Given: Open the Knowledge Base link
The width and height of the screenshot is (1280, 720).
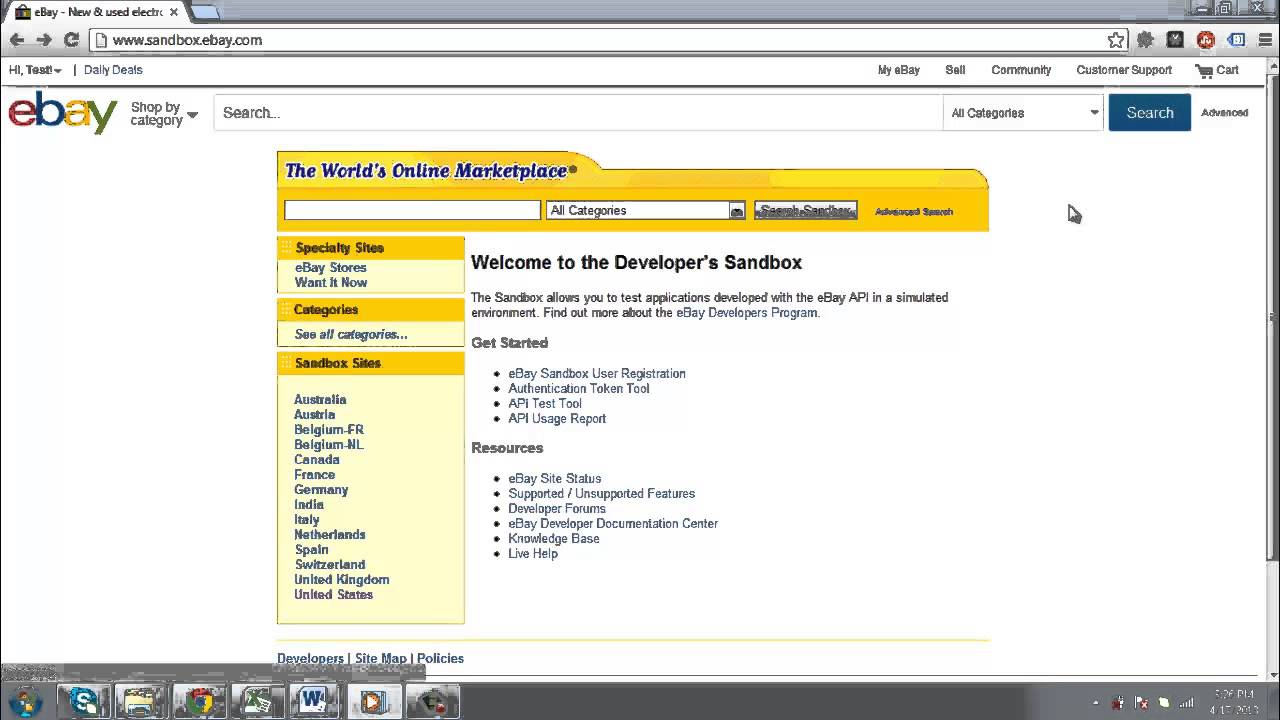Looking at the screenshot, I should (554, 539).
